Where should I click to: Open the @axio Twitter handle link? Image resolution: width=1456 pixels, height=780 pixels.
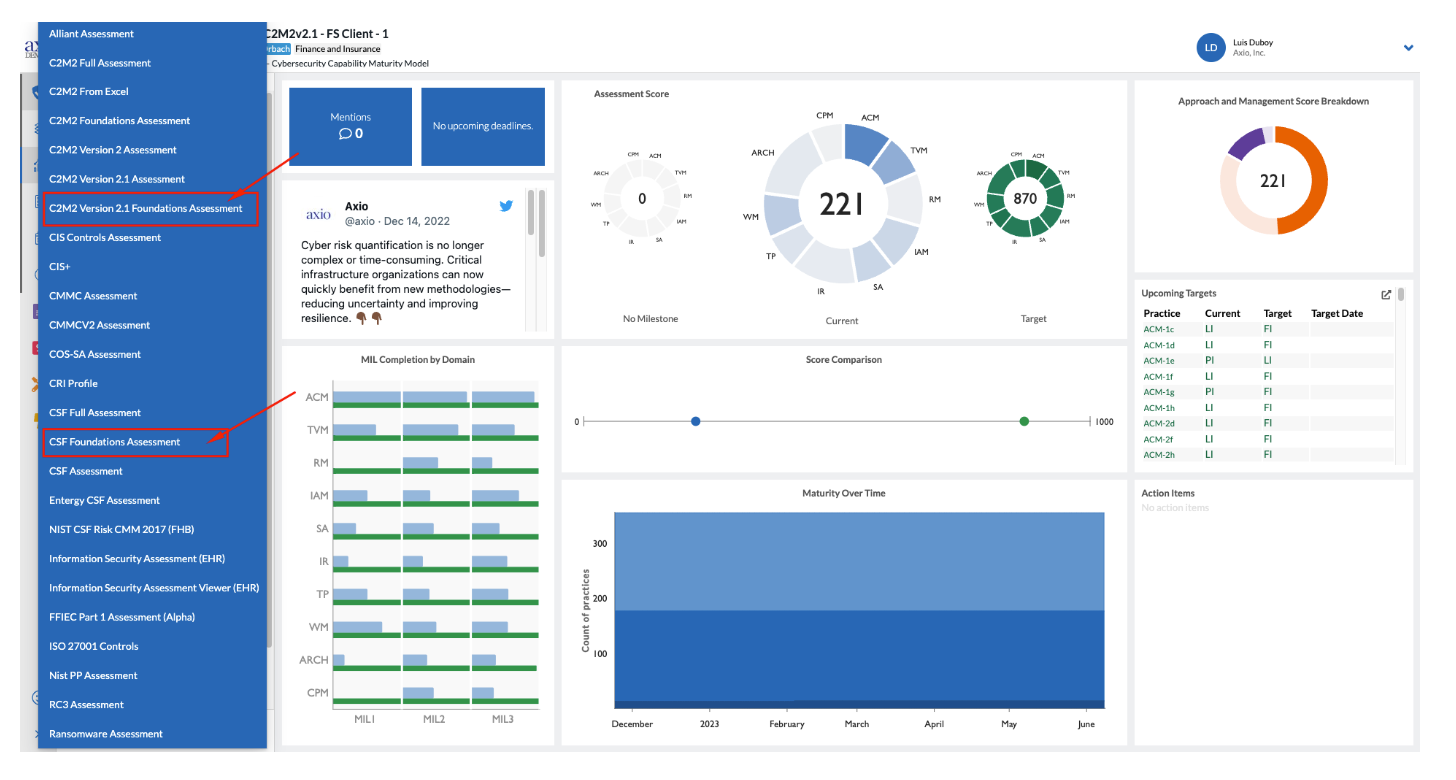(361, 221)
